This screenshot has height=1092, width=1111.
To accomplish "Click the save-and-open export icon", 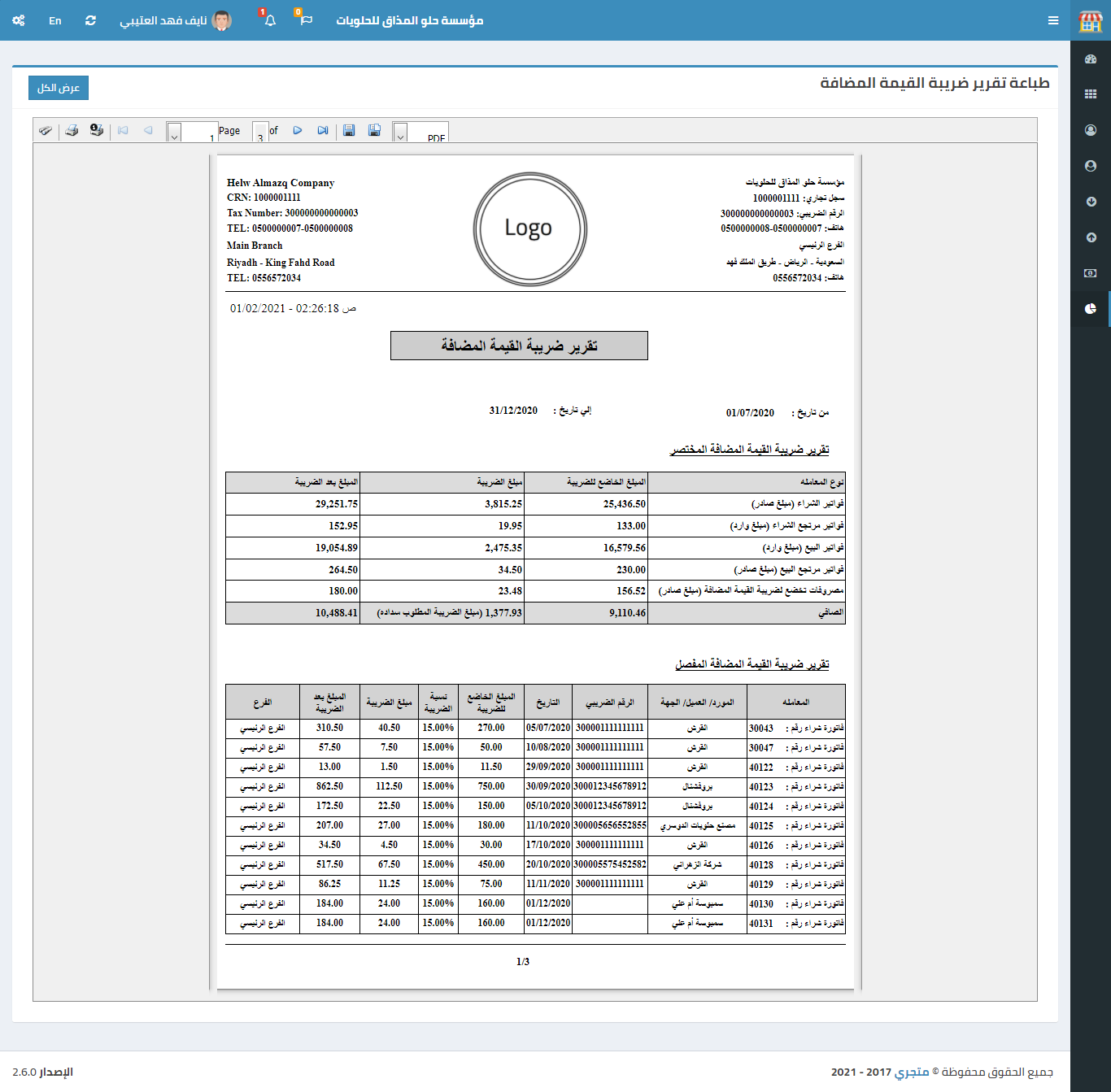I will (374, 130).
